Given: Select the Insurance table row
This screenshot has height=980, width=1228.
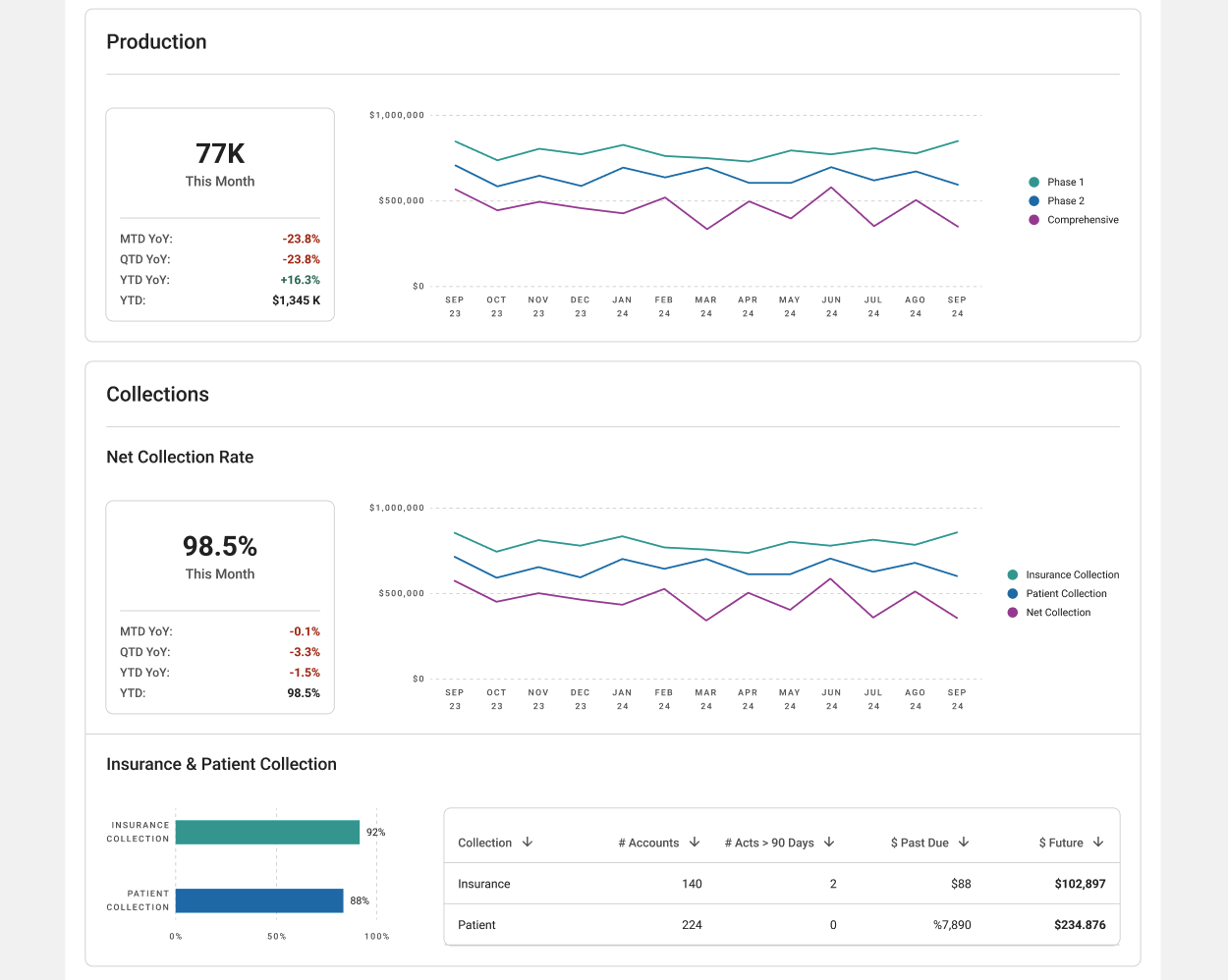Looking at the screenshot, I should click(x=782, y=884).
